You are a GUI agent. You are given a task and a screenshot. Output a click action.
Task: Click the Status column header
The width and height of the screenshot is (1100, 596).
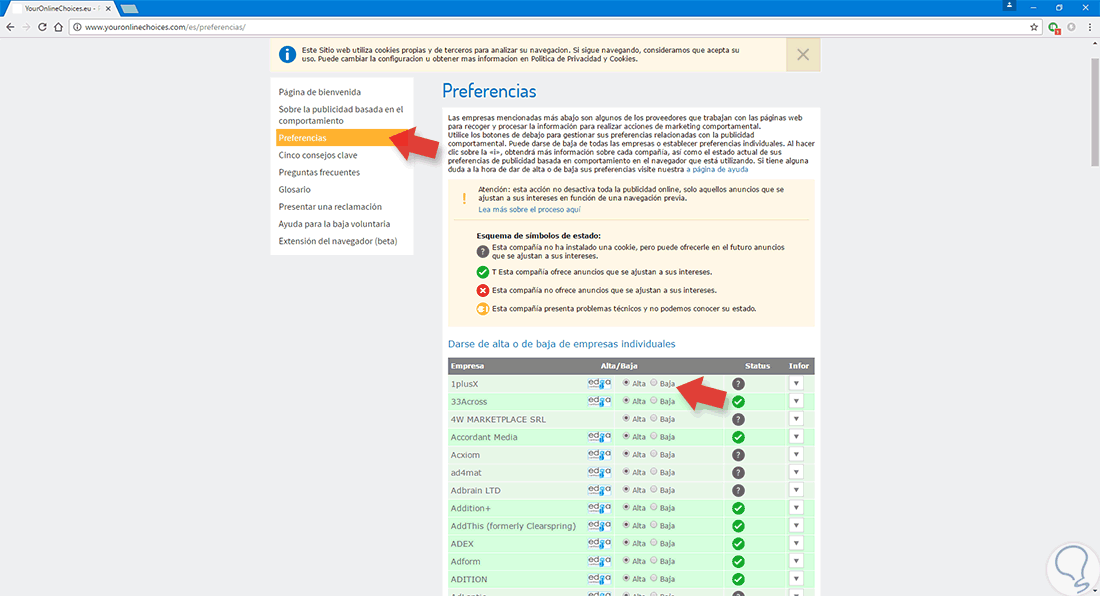point(758,366)
